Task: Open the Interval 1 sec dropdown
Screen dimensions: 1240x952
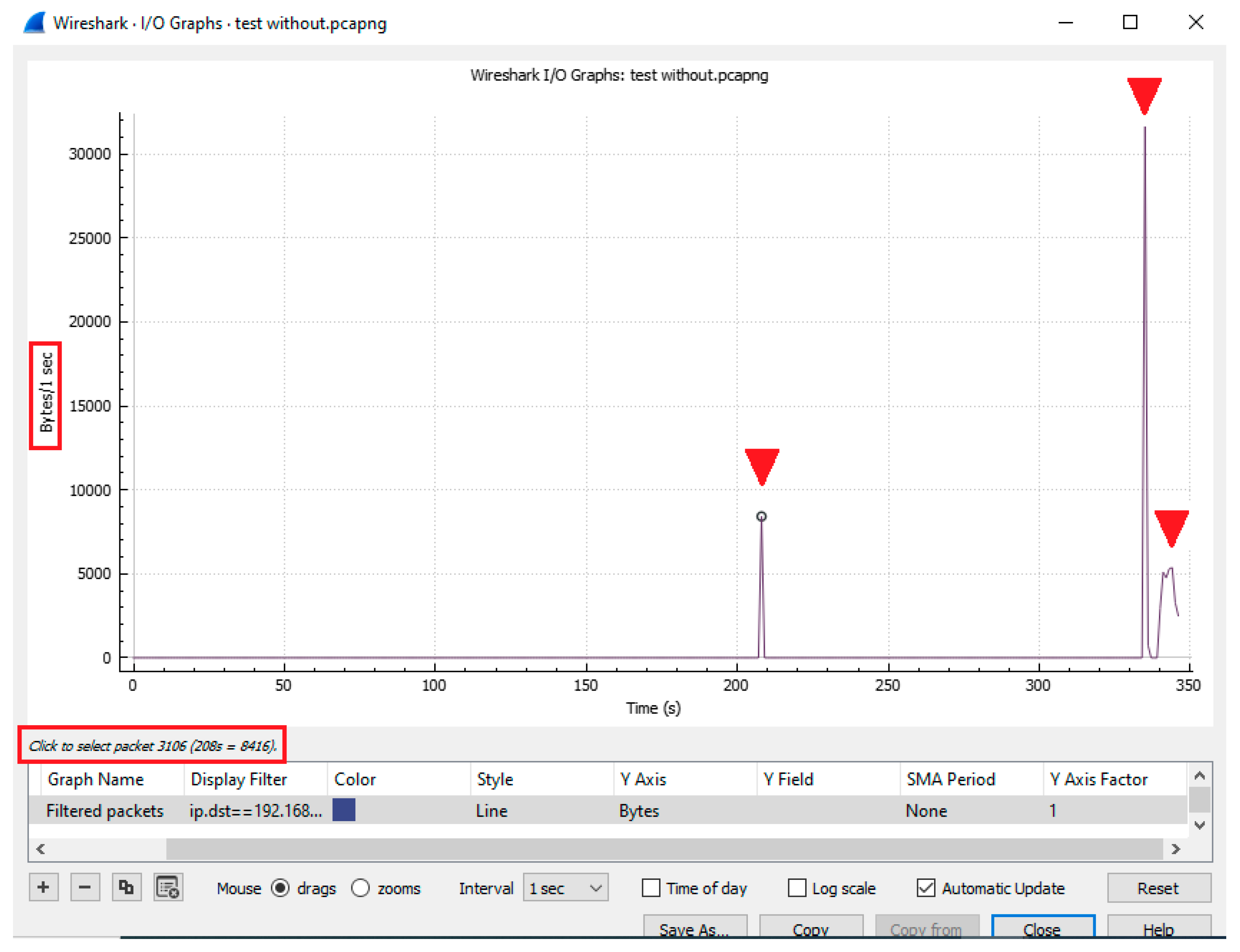Action: pos(565,888)
